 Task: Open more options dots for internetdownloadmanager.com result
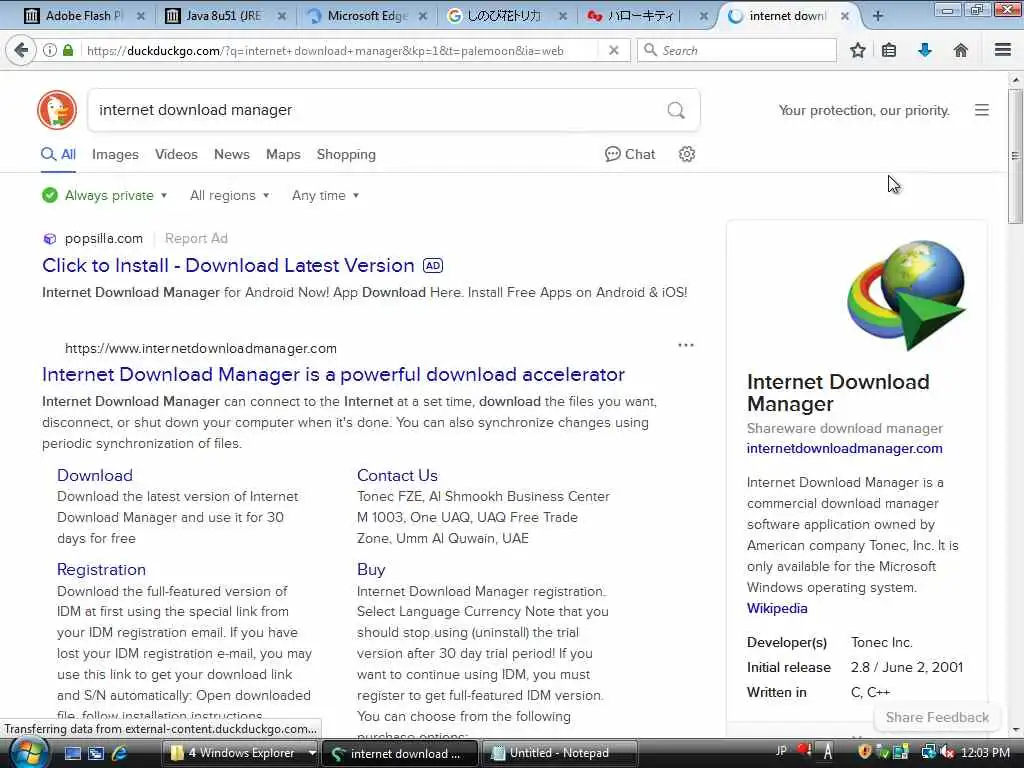point(686,345)
